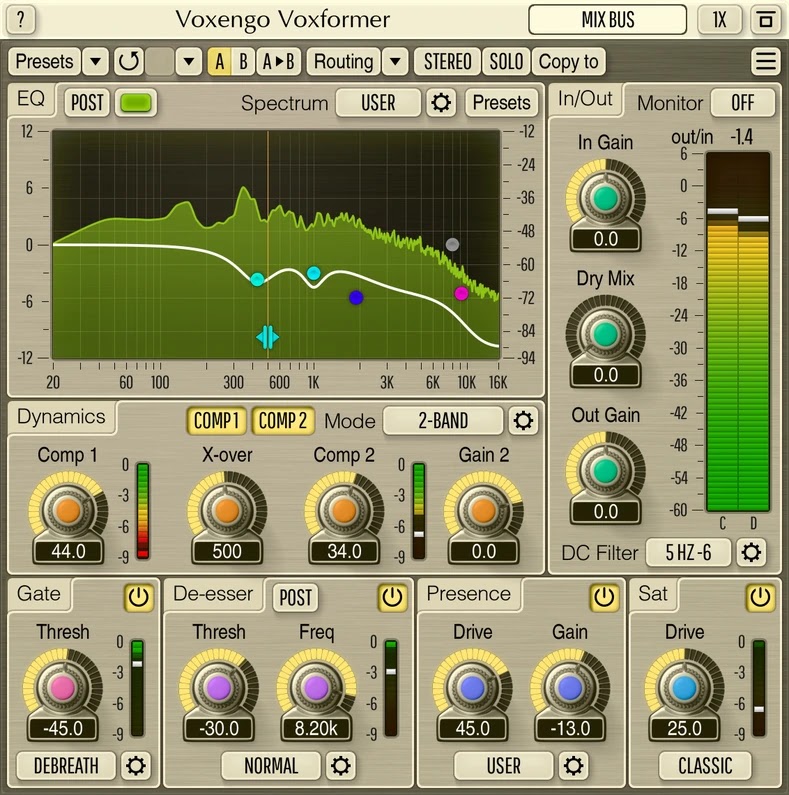Open the help question mark button
The height and width of the screenshot is (795, 789).
click(x=20, y=20)
